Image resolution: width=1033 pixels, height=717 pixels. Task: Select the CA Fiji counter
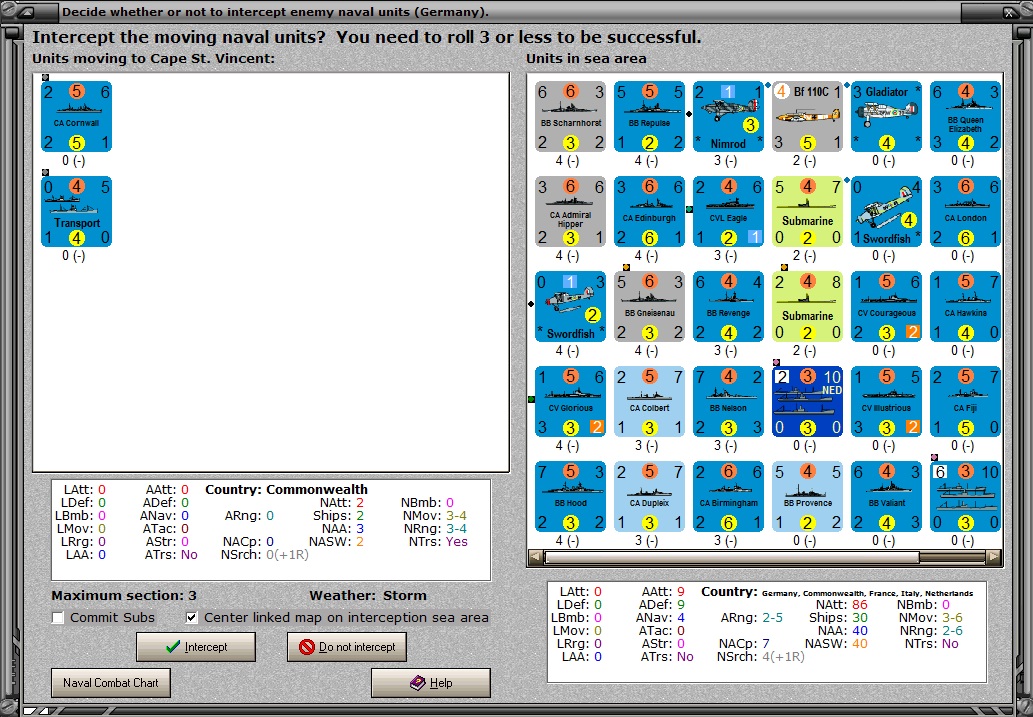point(966,401)
